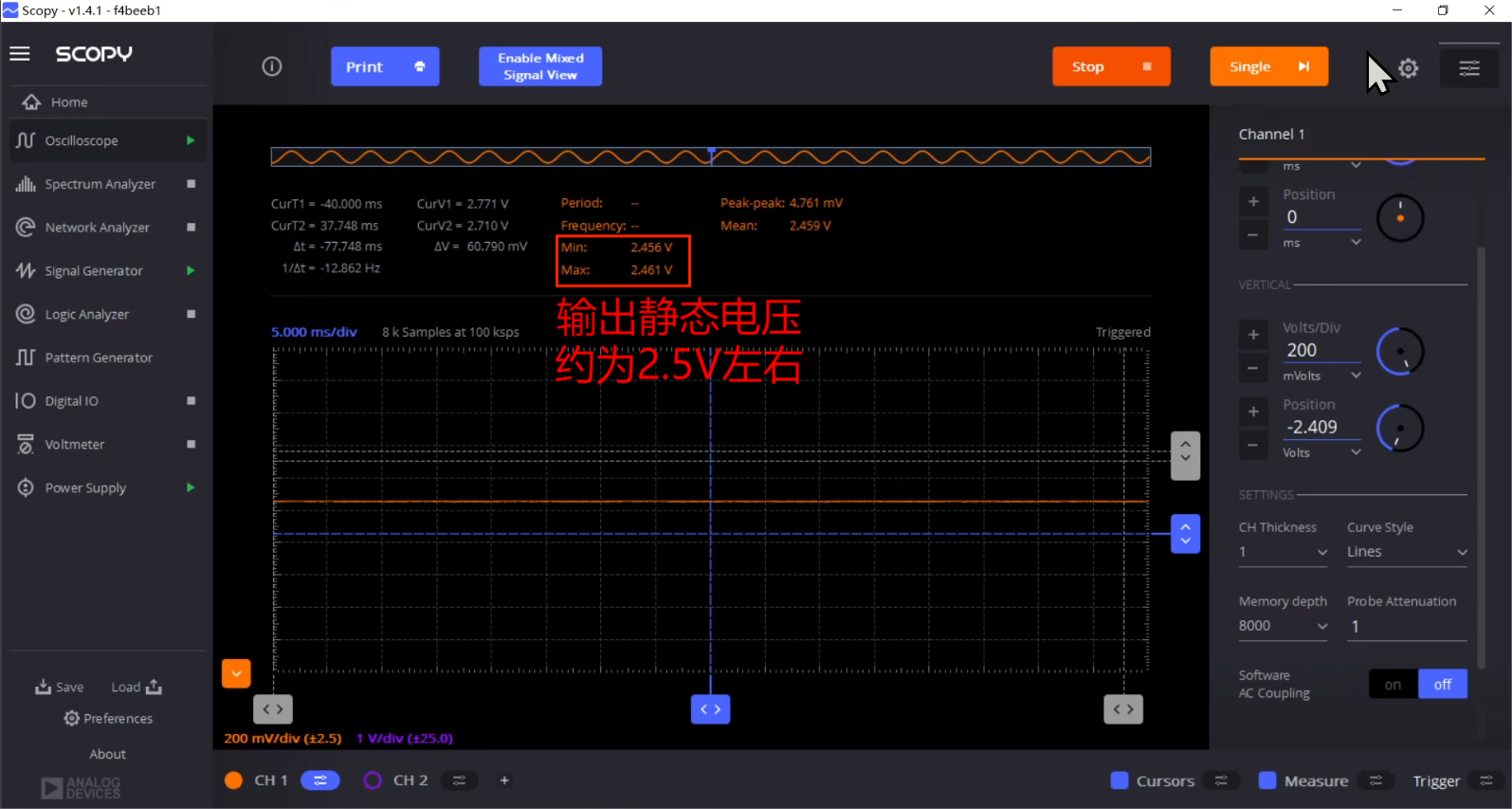Edit the Probe Attenuation field

tap(1407, 626)
